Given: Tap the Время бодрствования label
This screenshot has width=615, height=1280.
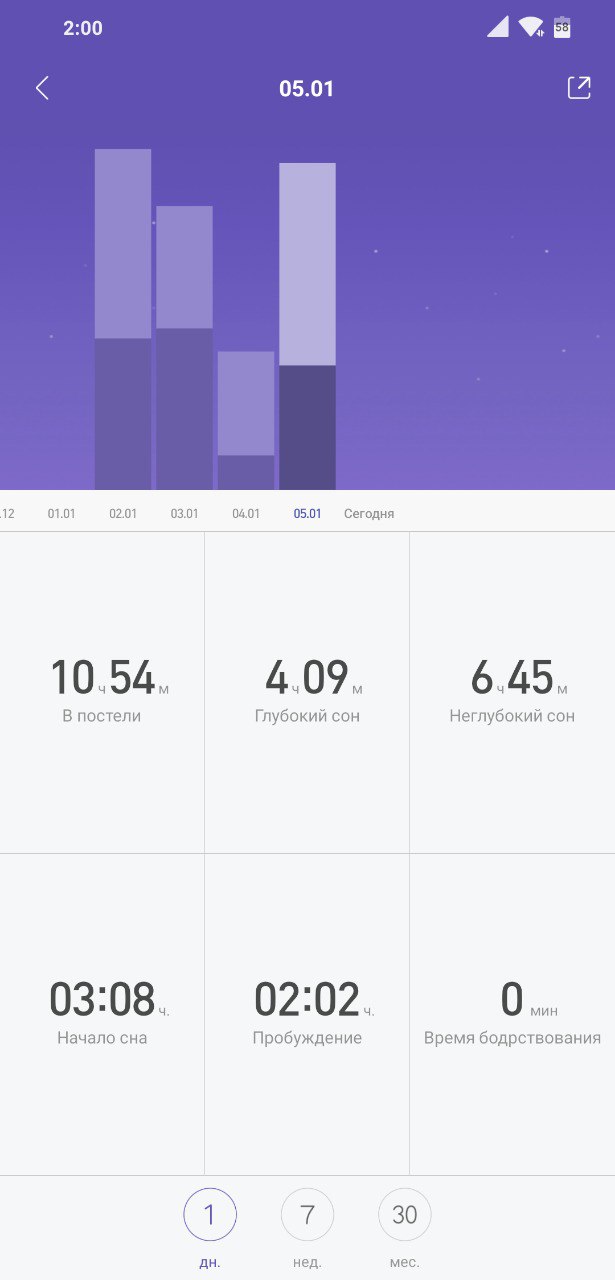Looking at the screenshot, I should tap(512, 1038).
